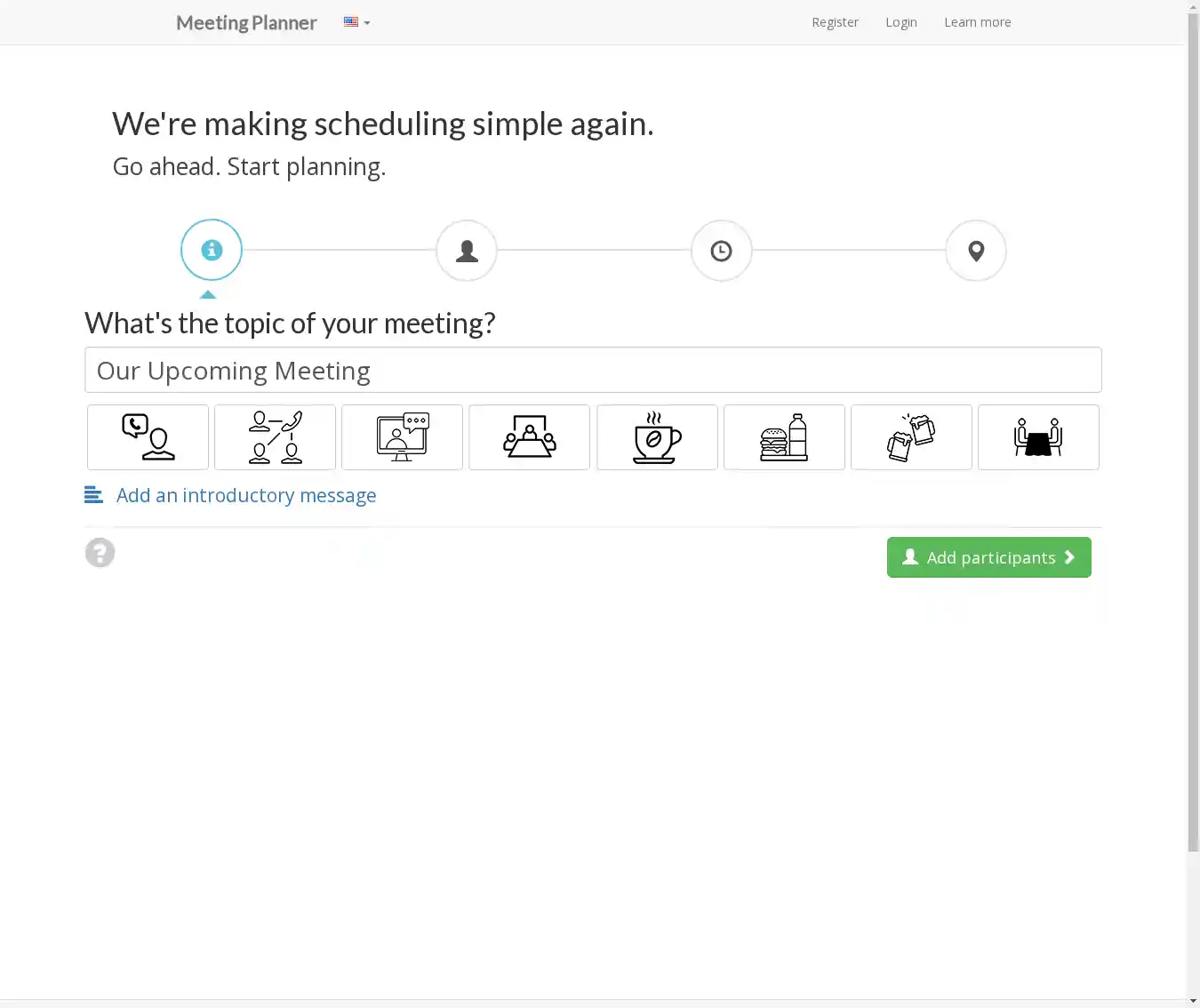This screenshot has height=1008, width=1200.
Task: Choose the dinner table meeting icon
Action: (1038, 437)
